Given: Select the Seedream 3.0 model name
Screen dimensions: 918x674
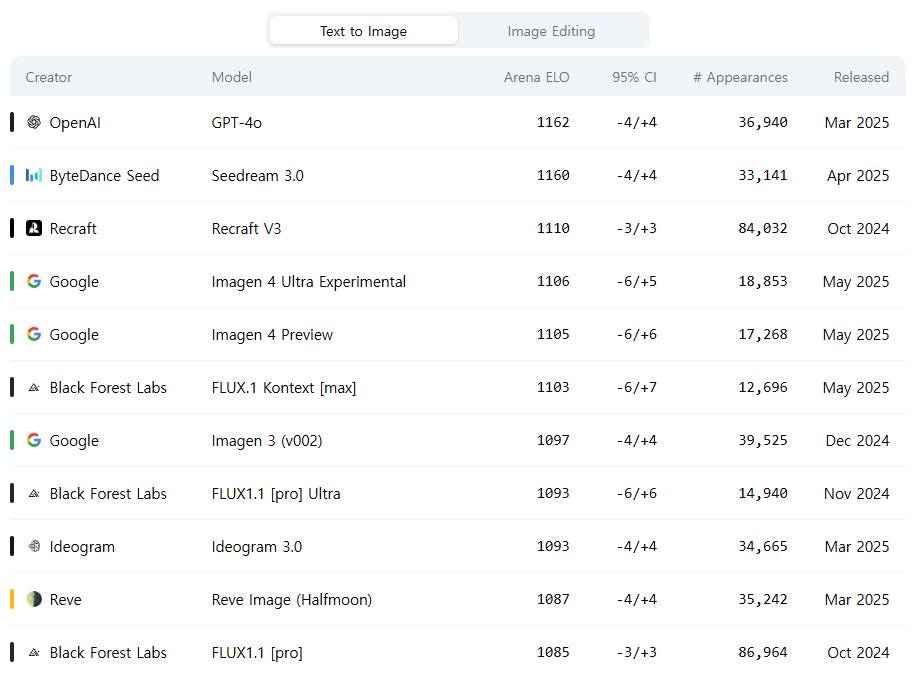Looking at the screenshot, I should pyautogui.click(x=258, y=176).
